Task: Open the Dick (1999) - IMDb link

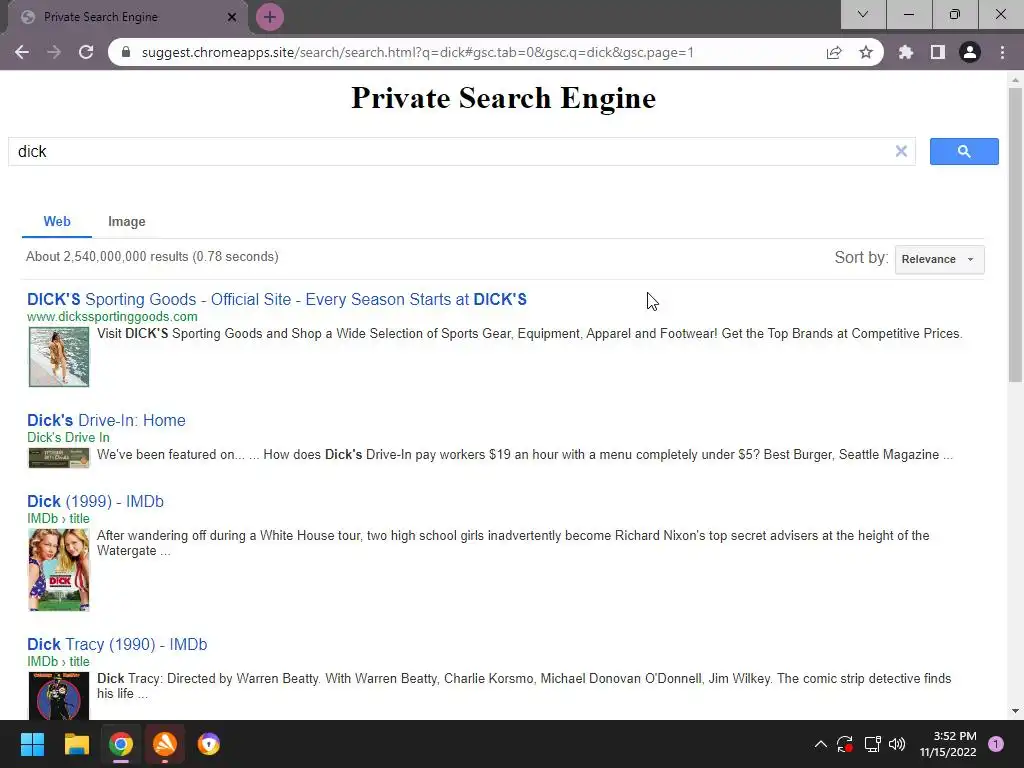Action: 95,501
